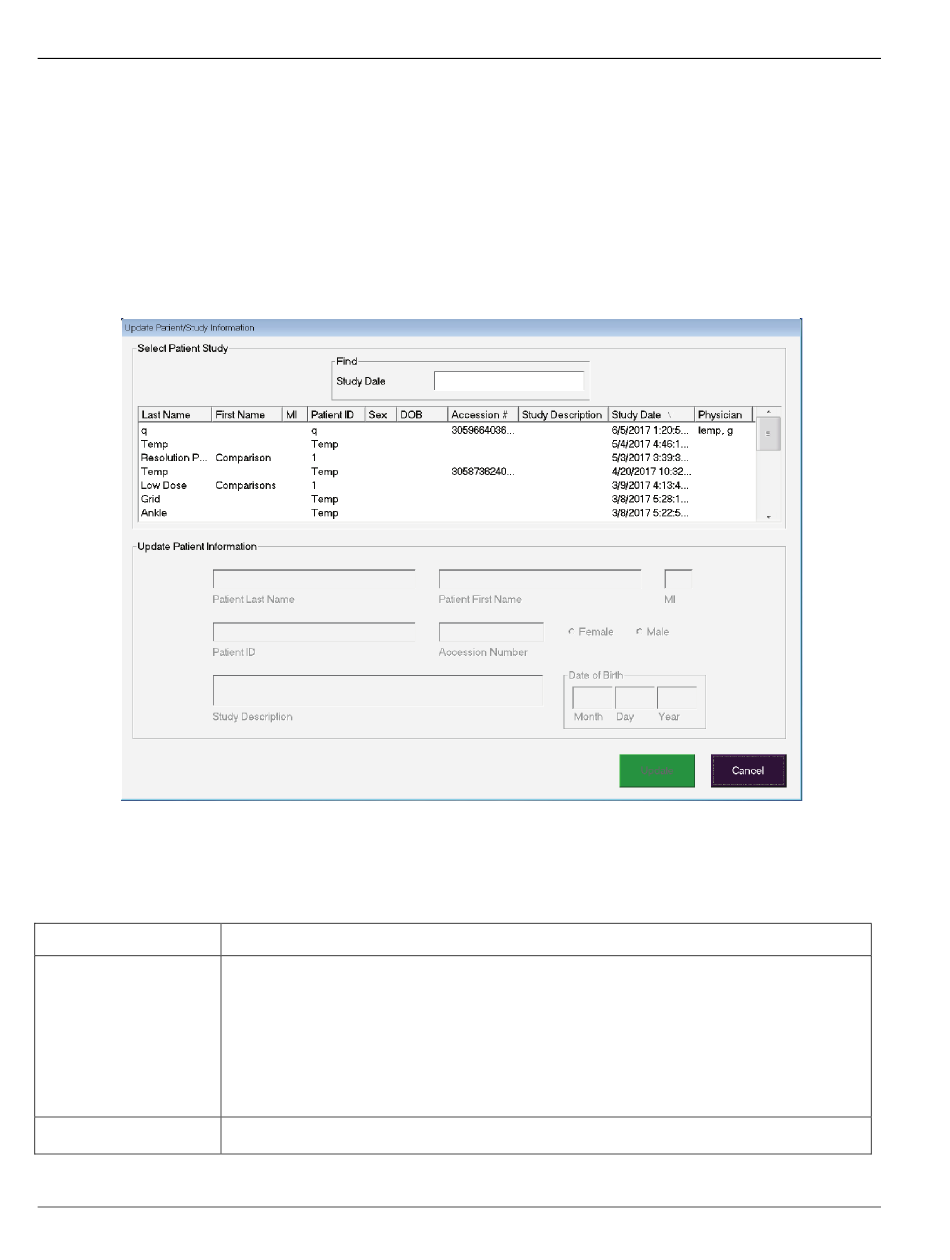950x1260 pixels.
Task: Click the Accession Number input field
Action: (x=491, y=632)
